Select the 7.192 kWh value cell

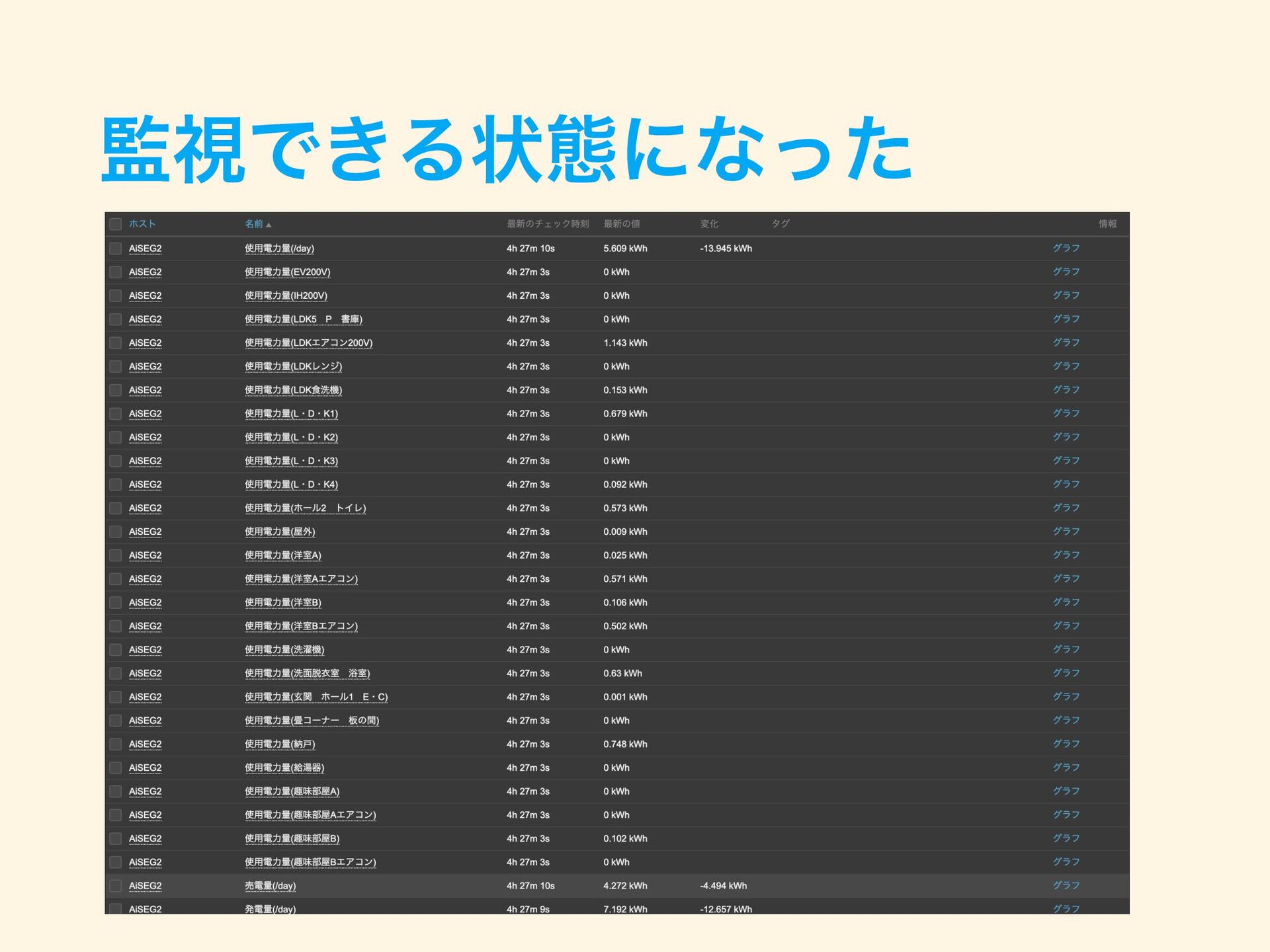point(625,909)
